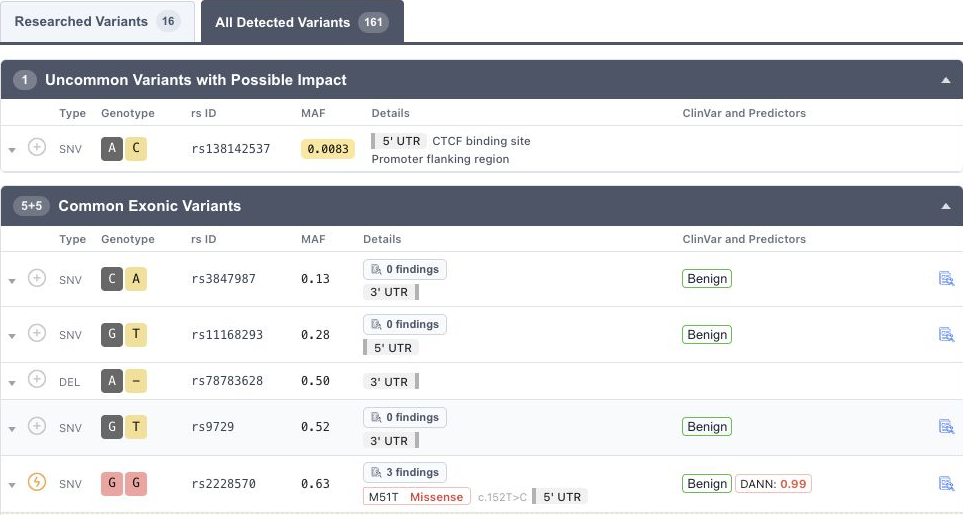The height and width of the screenshot is (515, 963).
Task: Click 0 findings button for rs9729
Action: point(405,417)
